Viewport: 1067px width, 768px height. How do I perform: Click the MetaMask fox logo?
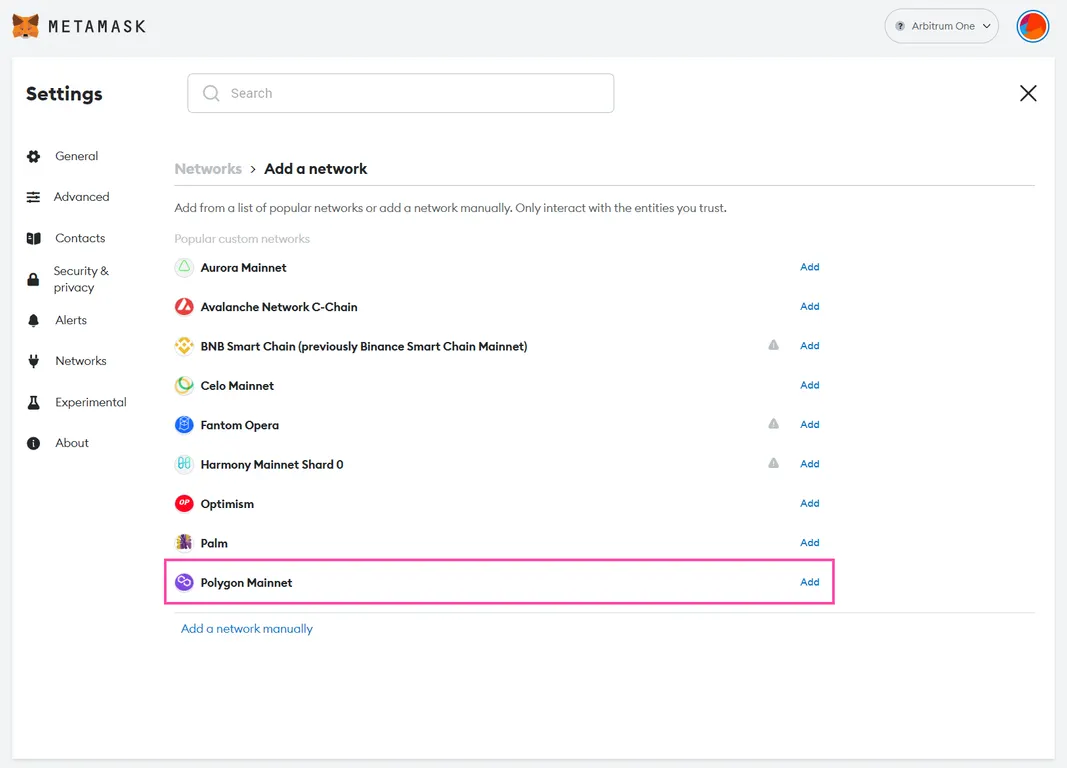25,26
